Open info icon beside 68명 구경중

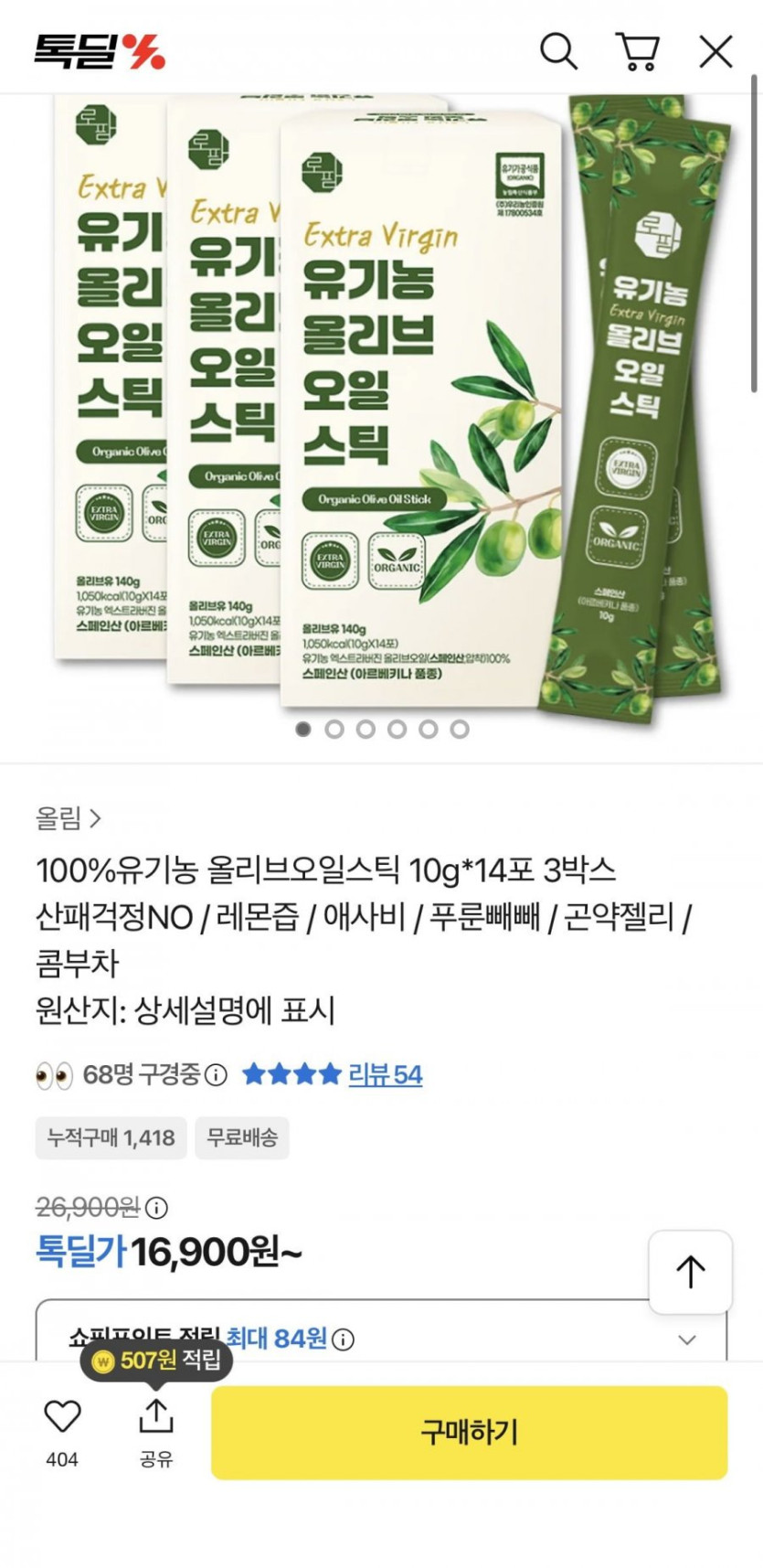coord(216,1074)
